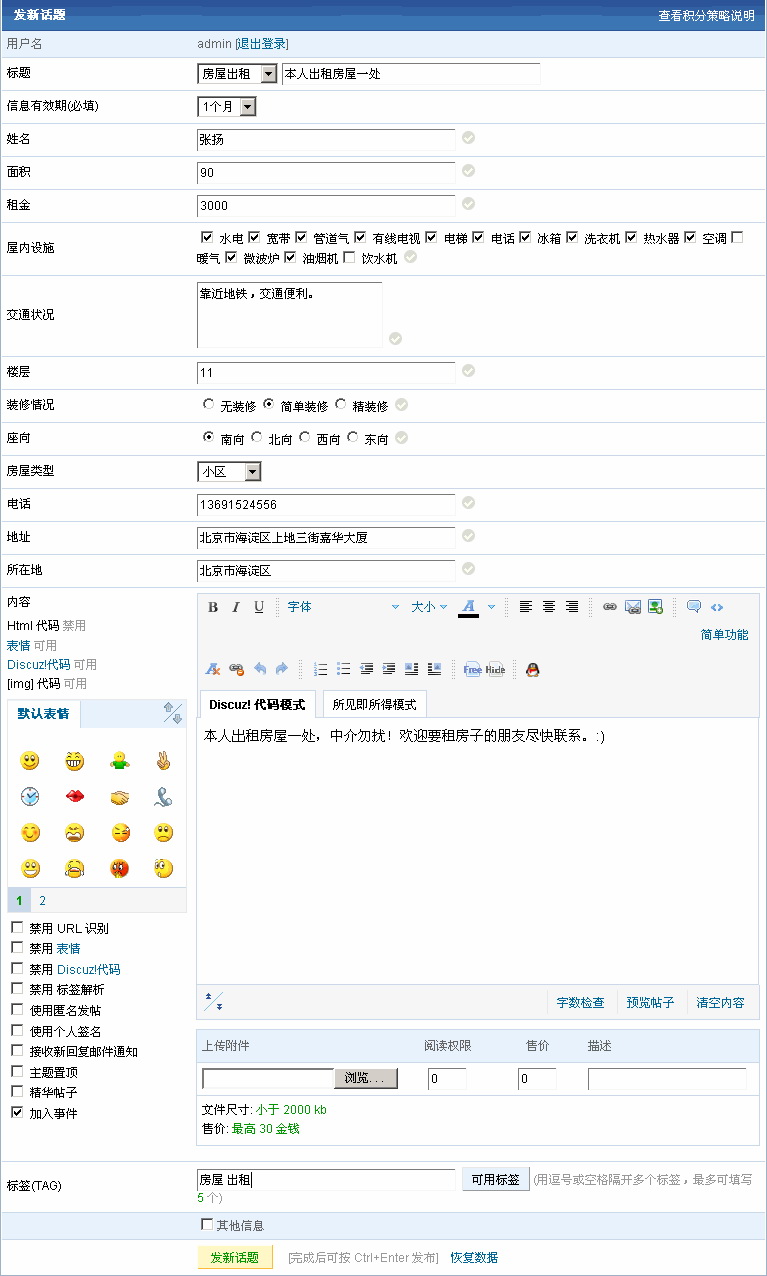Enable 禁用 URL 识别 checkbox
The width and height of the screenshot is (767, 1276).
click(x=17, y=927)
